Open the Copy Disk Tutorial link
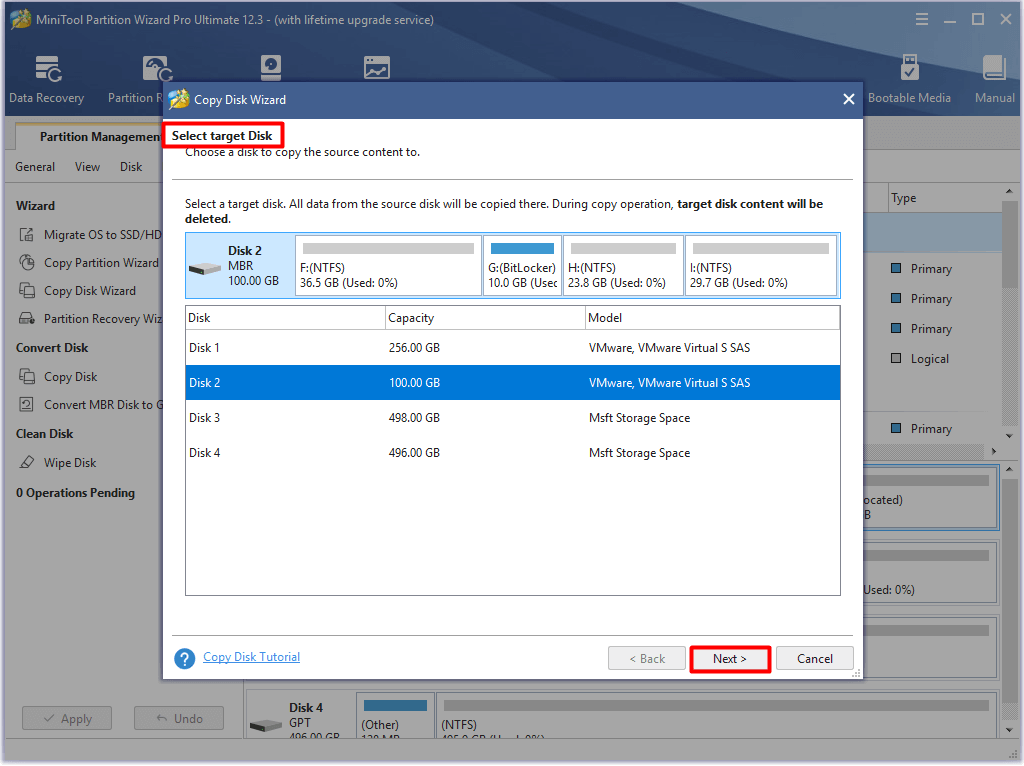Viewport: 1024px width, 766px height. [x=251, y=657]
